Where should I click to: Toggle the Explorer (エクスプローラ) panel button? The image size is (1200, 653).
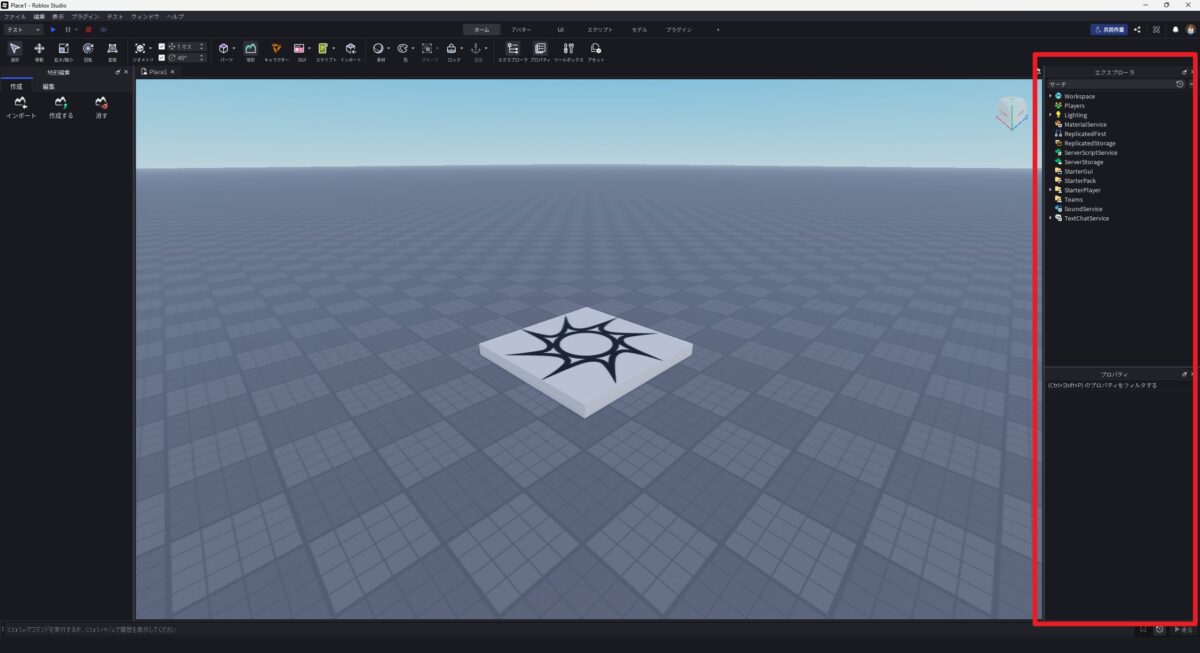[512, 50]
